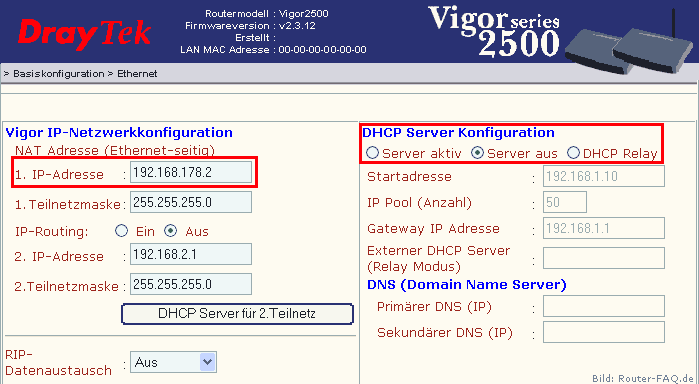
Task: Click the 1. Teilnetzmaske field
Action: click(191, 202)
